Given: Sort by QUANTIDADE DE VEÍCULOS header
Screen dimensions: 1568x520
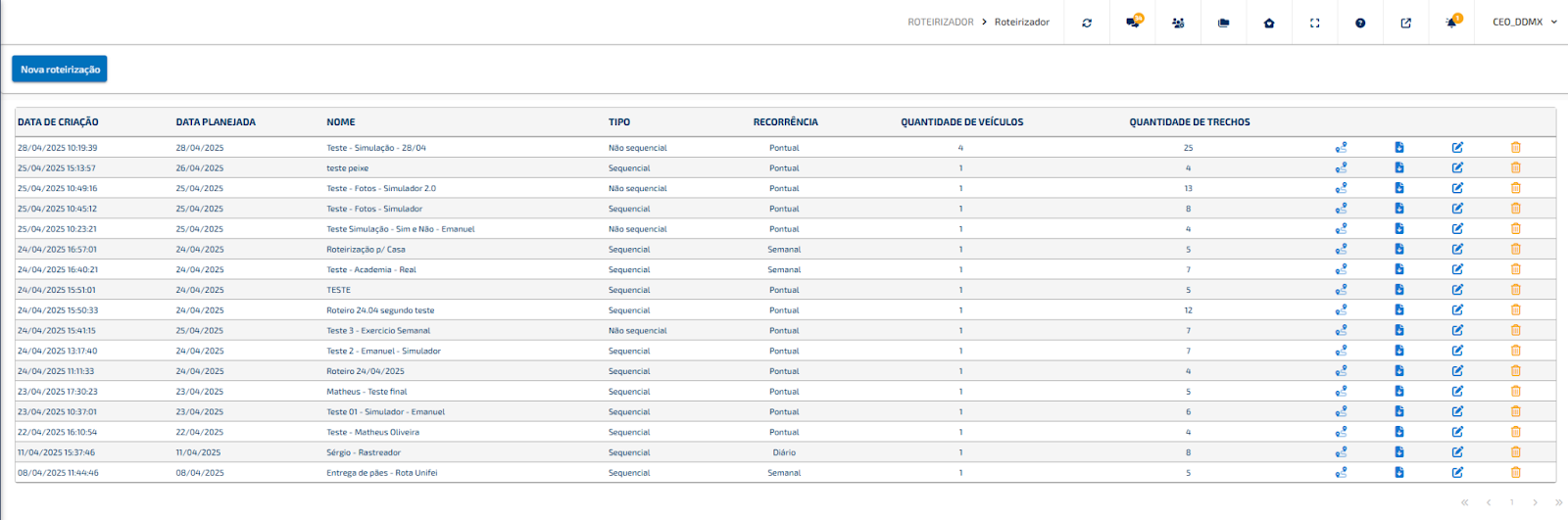Looking at the screenshot, I should click(961, 122).
